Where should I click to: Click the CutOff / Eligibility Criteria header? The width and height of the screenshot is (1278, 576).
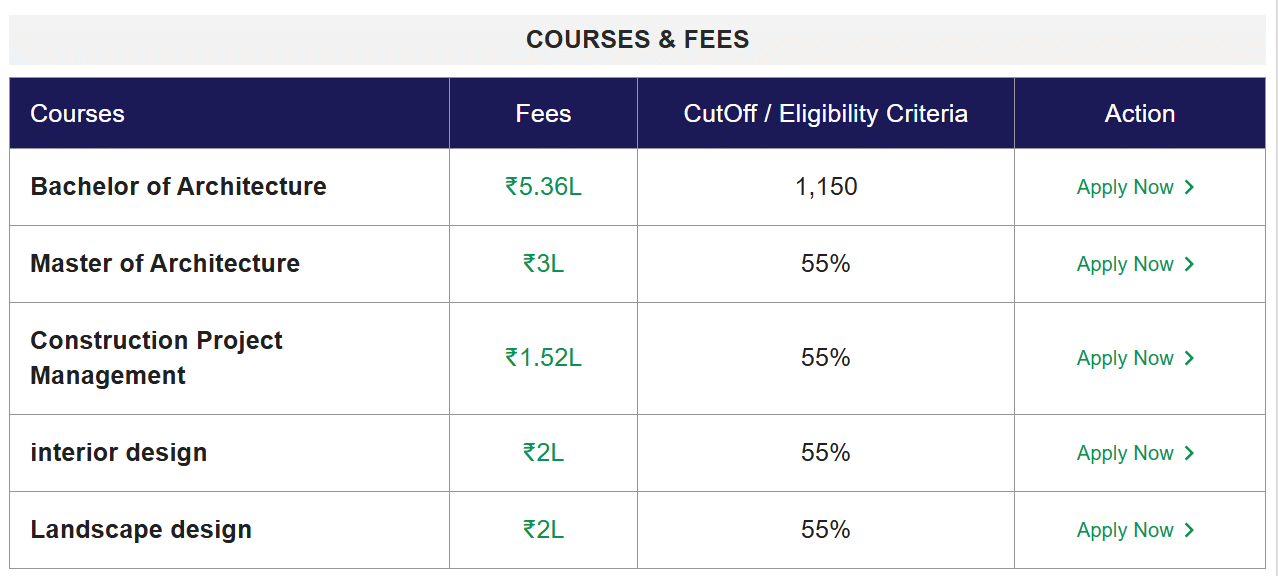tap(825, 114)
